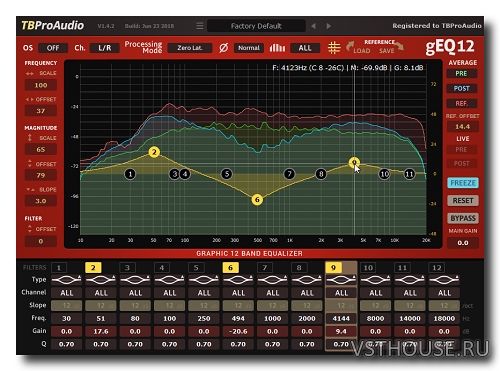This screenshot has width=500, height=371.
Task: Click the main gain value 0.0
Action: coord(463,243)
